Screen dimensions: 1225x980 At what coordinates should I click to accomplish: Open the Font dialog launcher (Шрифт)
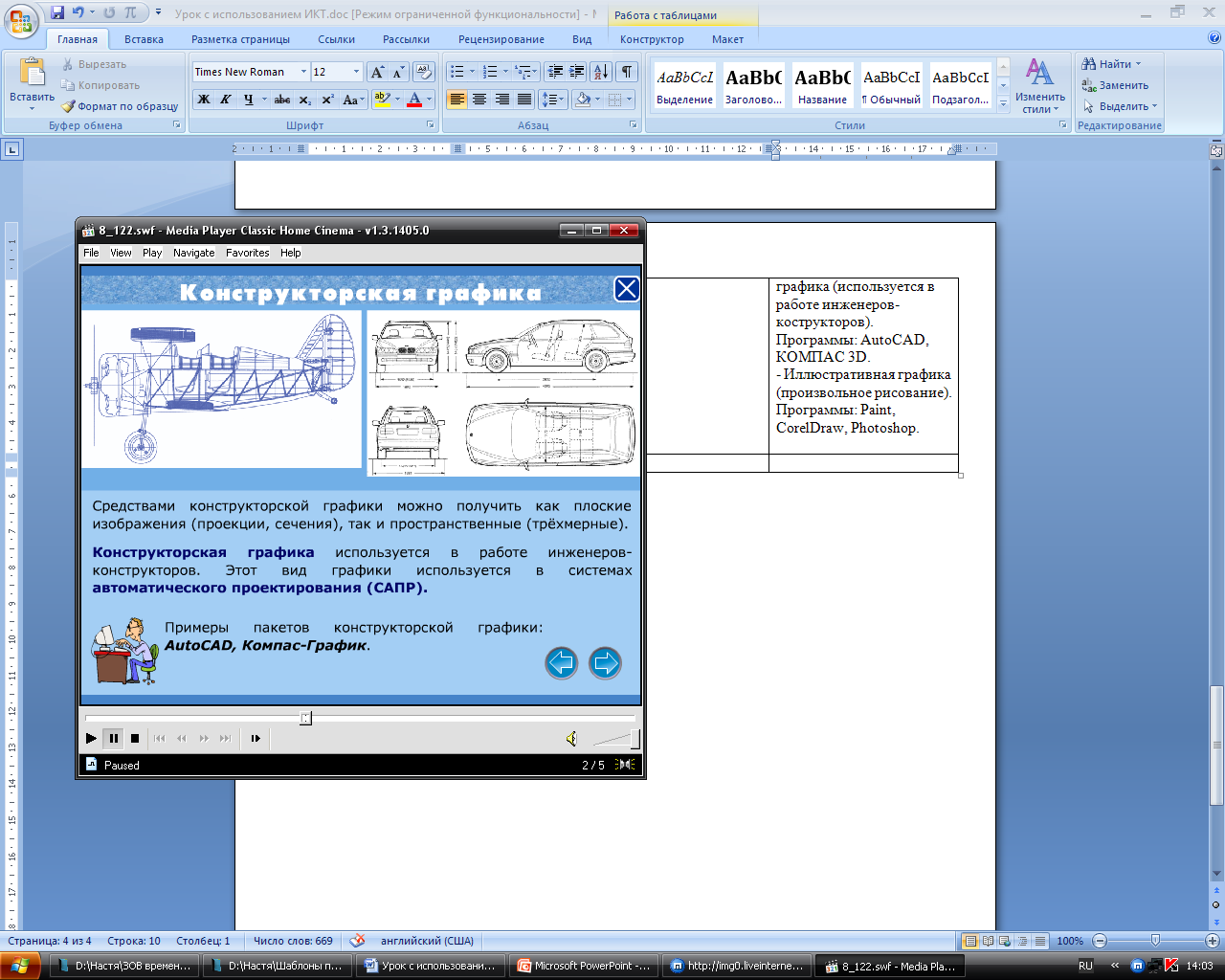[x=431, y=125]
